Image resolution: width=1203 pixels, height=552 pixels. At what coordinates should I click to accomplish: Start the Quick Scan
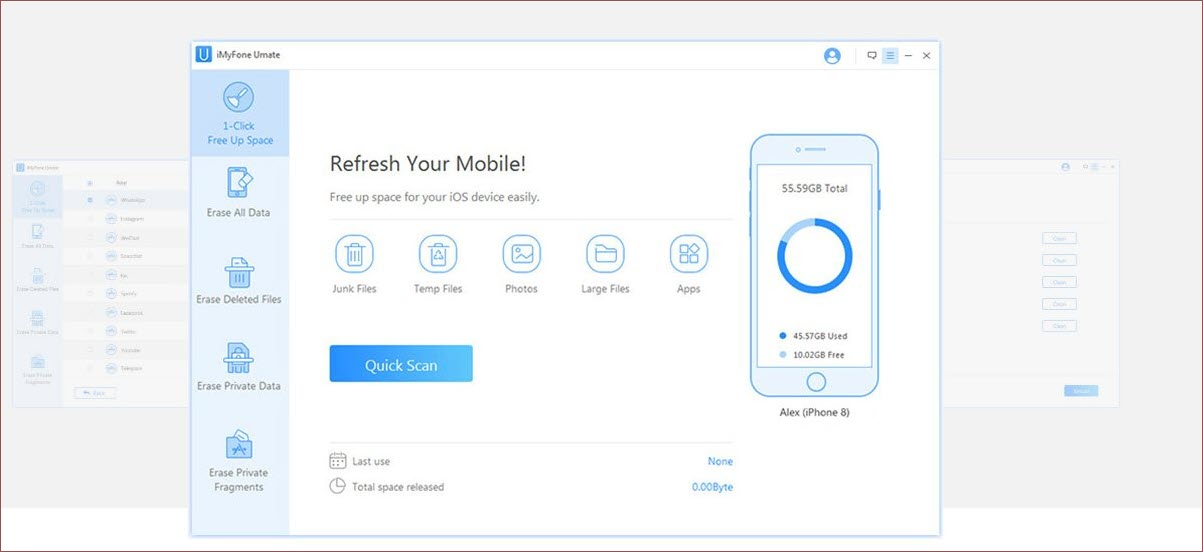(401, 364)
